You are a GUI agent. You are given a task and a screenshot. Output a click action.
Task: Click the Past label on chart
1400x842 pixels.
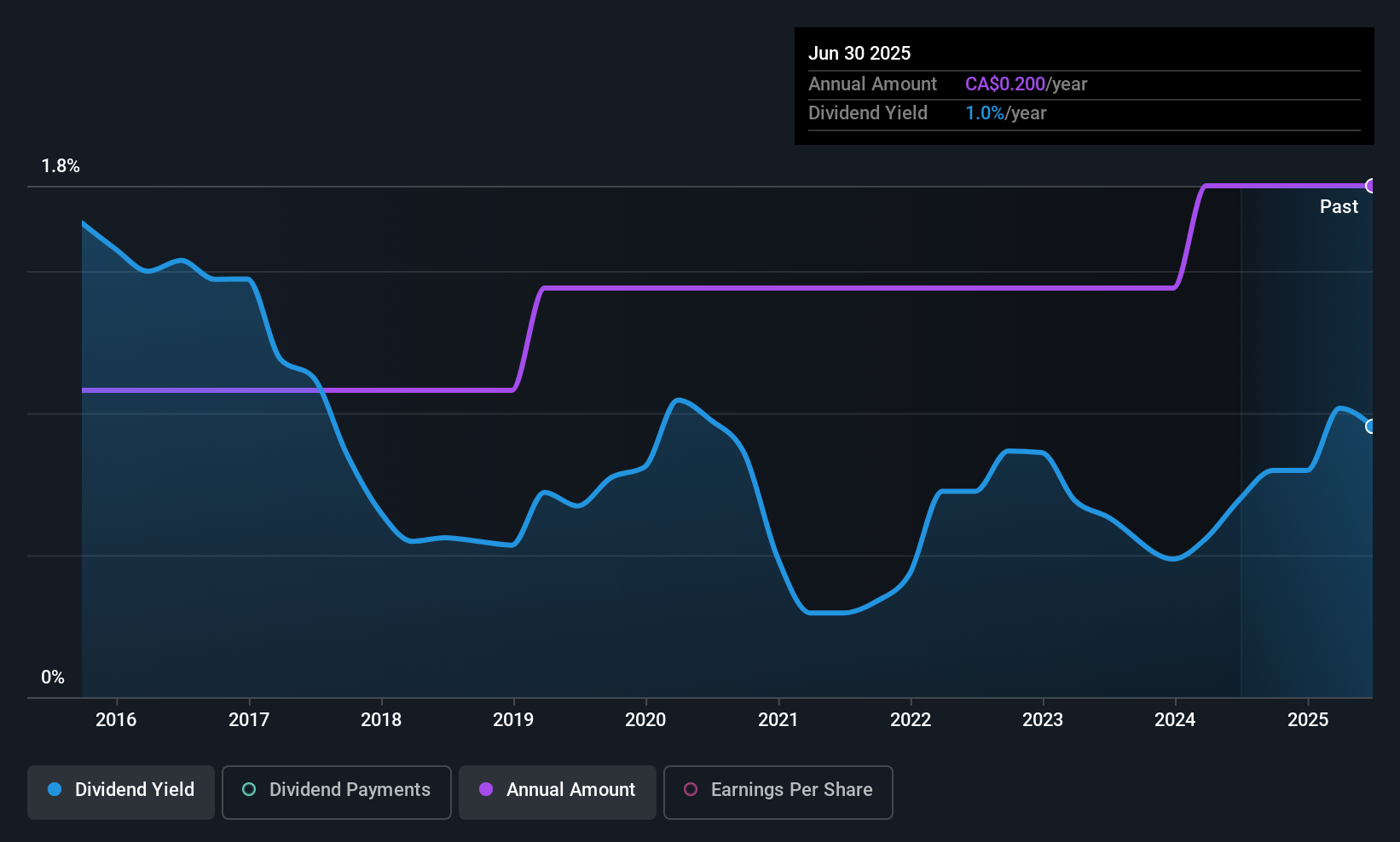(x=1339, y=207)
